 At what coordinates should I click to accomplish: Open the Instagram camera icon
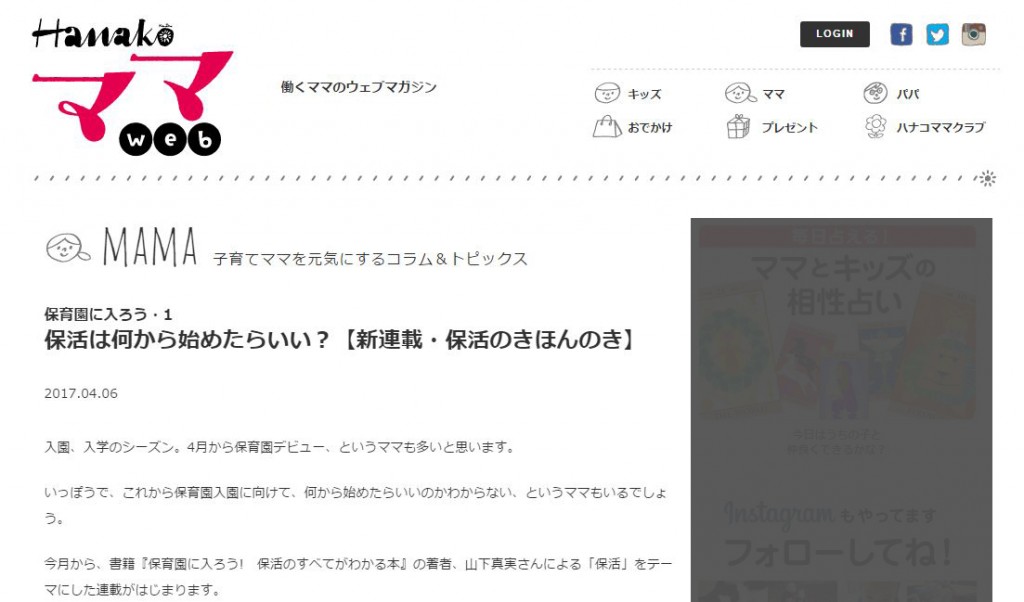click(x=973, y=34)
